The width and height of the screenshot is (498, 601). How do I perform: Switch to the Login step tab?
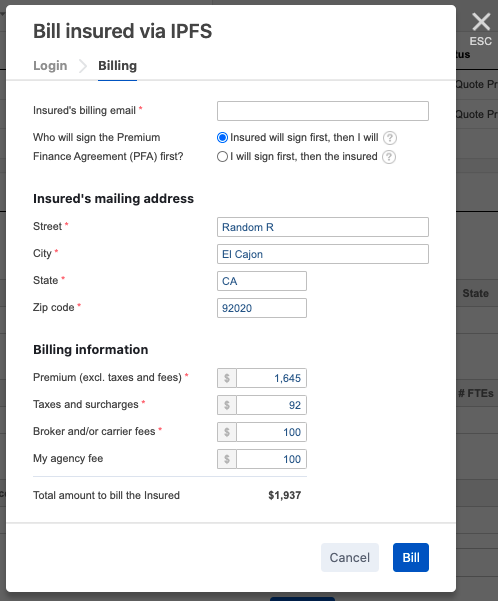[x=50, y=66]
